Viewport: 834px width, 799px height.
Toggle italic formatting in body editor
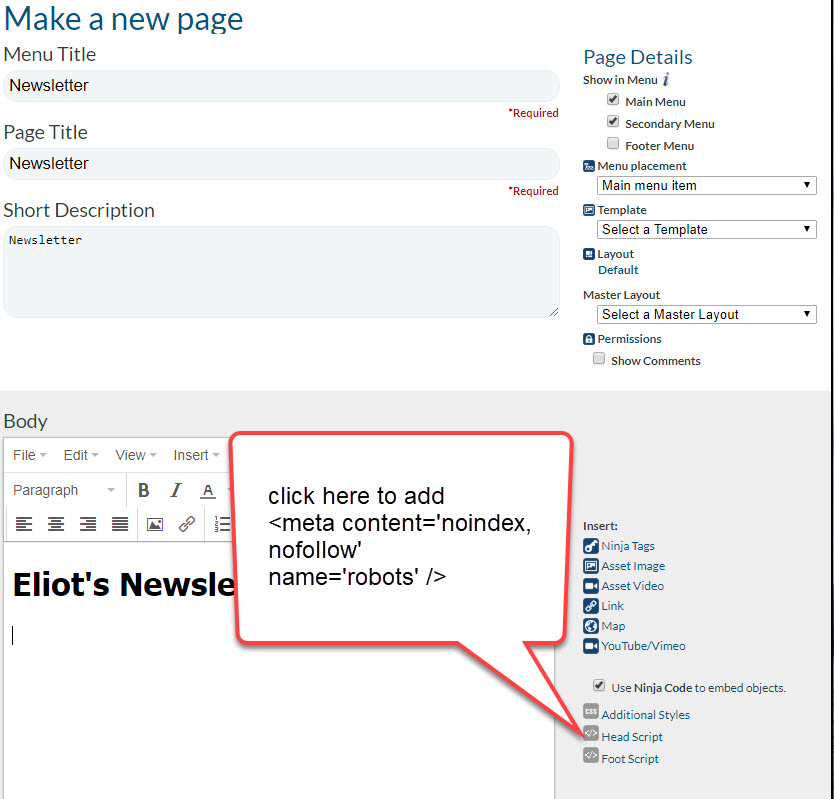coord(176,490)
